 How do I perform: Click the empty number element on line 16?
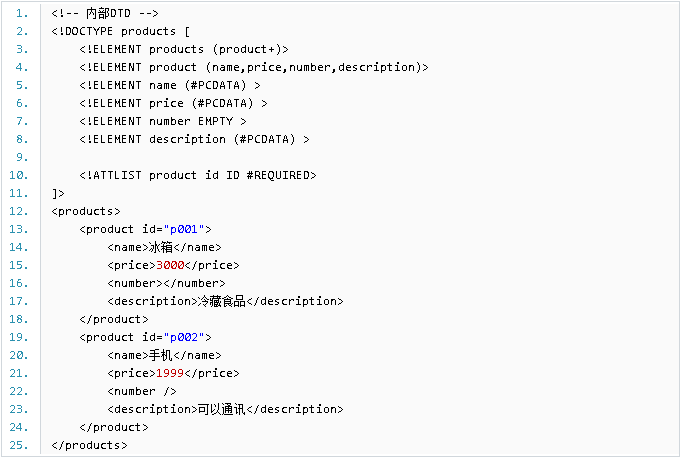click(166, 283)
